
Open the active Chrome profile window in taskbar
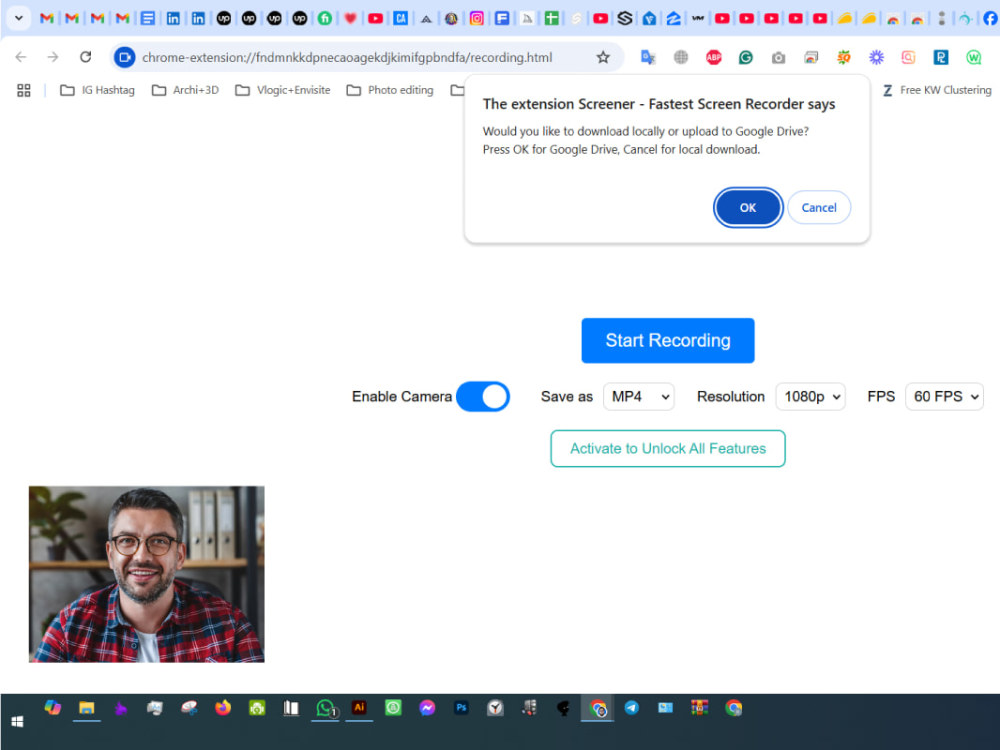tap(598, 708)
